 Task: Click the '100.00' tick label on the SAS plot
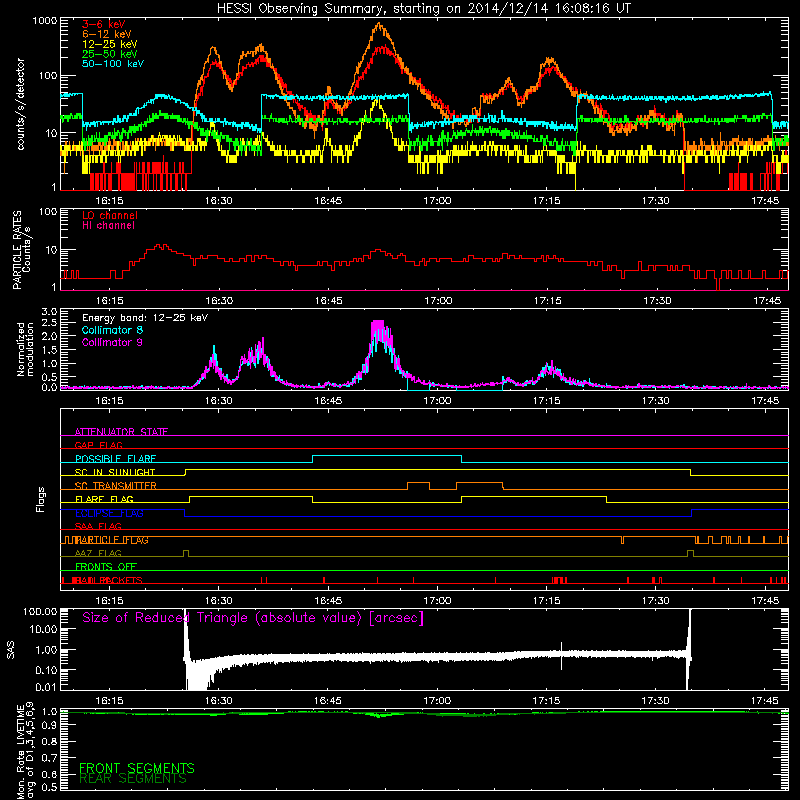[x=40, y=612]
